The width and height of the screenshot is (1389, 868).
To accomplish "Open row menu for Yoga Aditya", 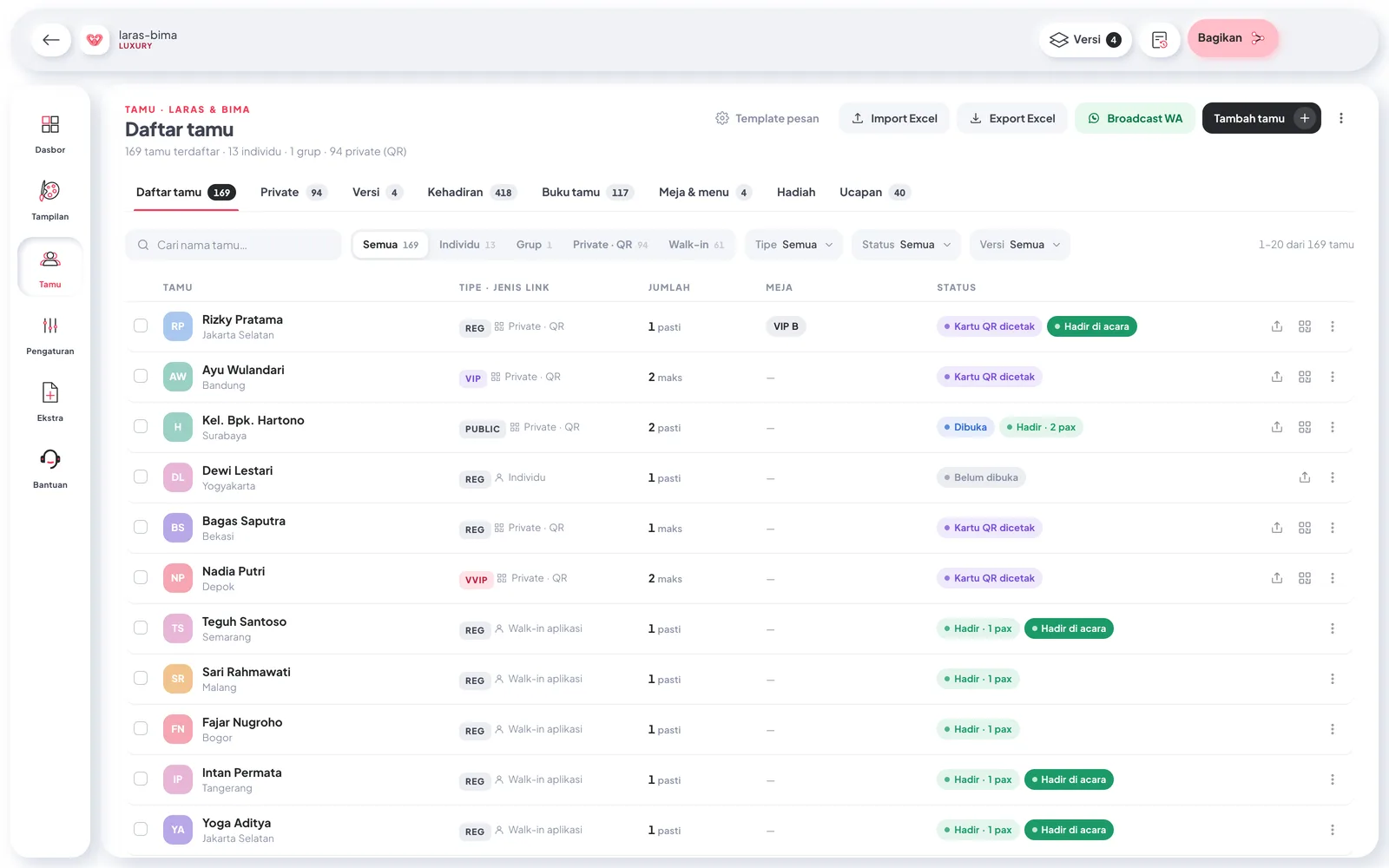I will [x=1333, y=830].
